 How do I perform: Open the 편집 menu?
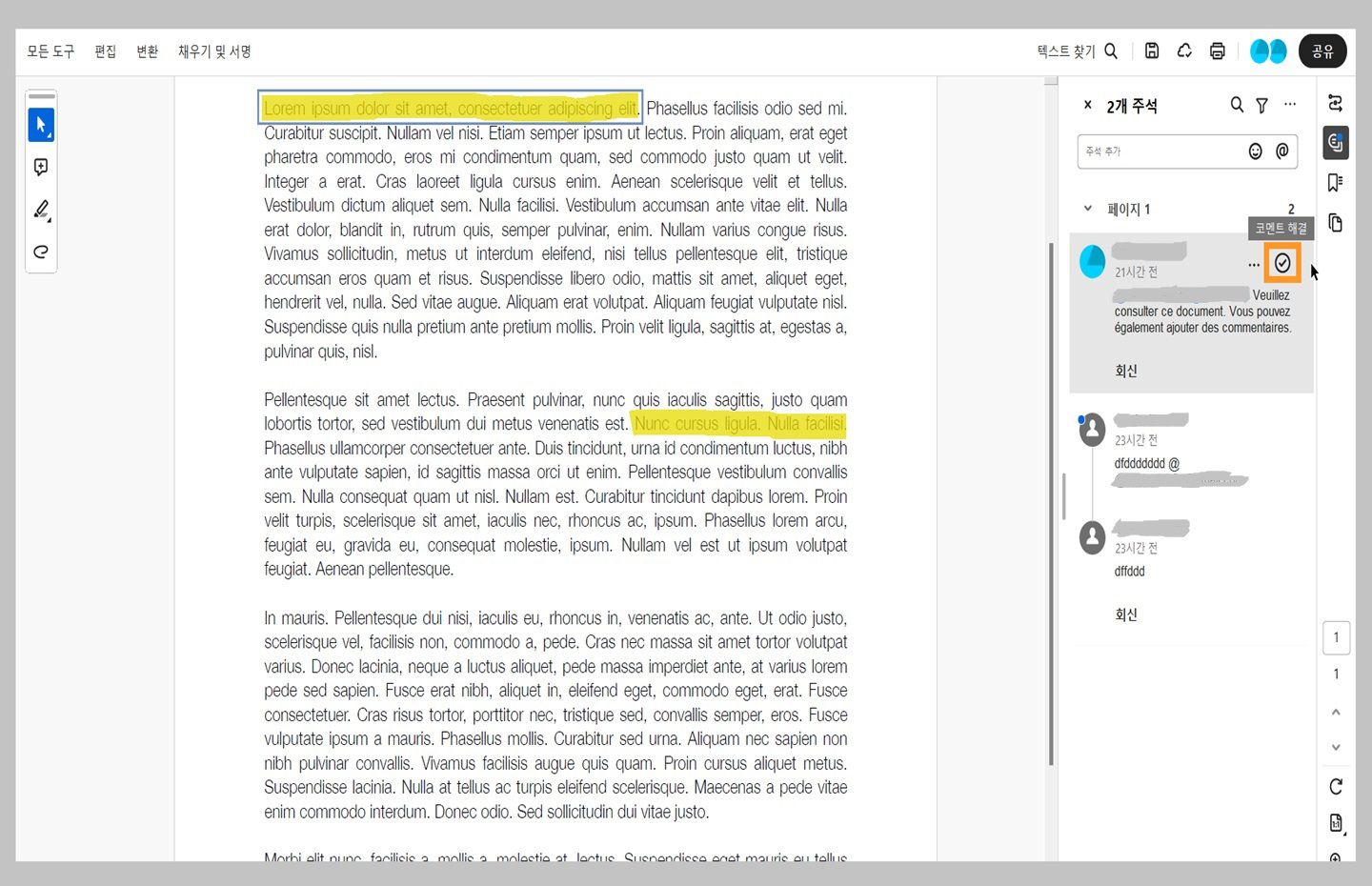coord(105,51)
